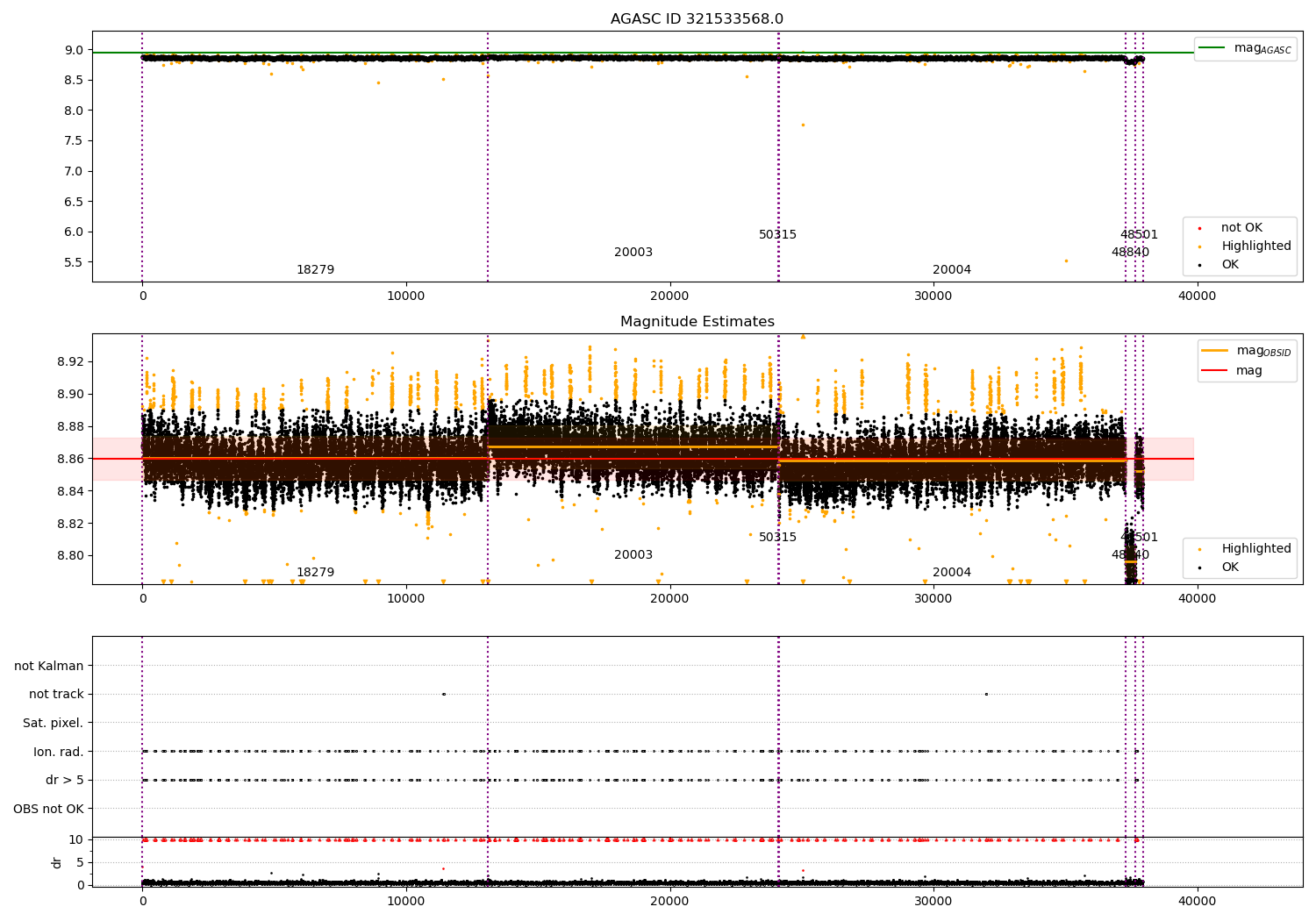This screenshot has height=921, width=1316.
Task: Click the "dr" axis label
Action: click(57, 862)
